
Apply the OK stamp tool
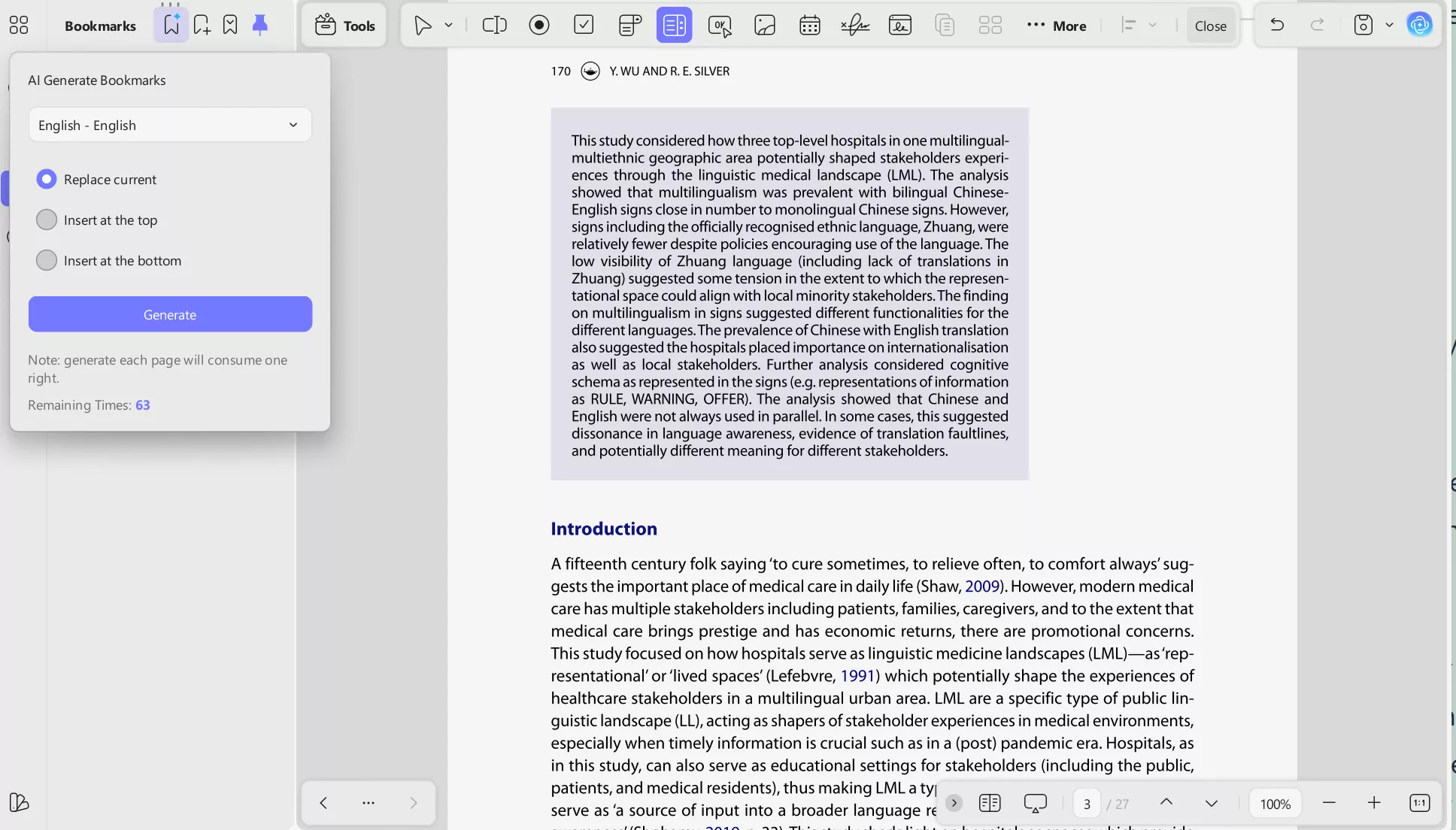click(720, 25)
